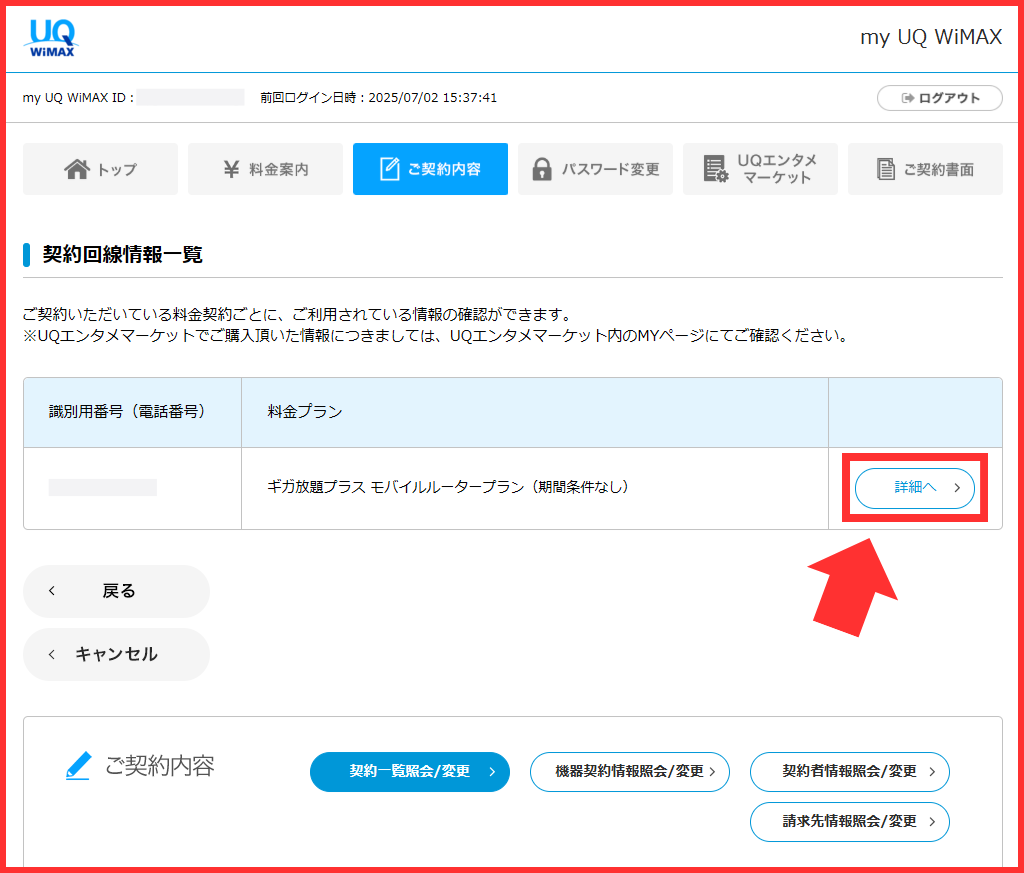Open the UQエンタメマーケット tab
Screen dimensions: 1024x873
pos(760,169)
